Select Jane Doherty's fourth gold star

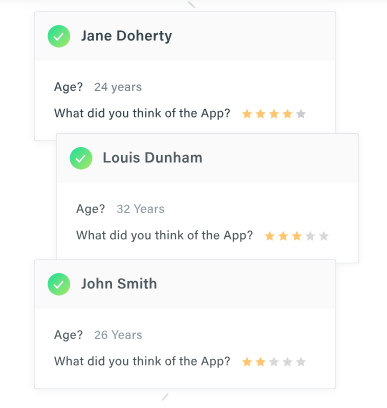click(x=287, y=114)
